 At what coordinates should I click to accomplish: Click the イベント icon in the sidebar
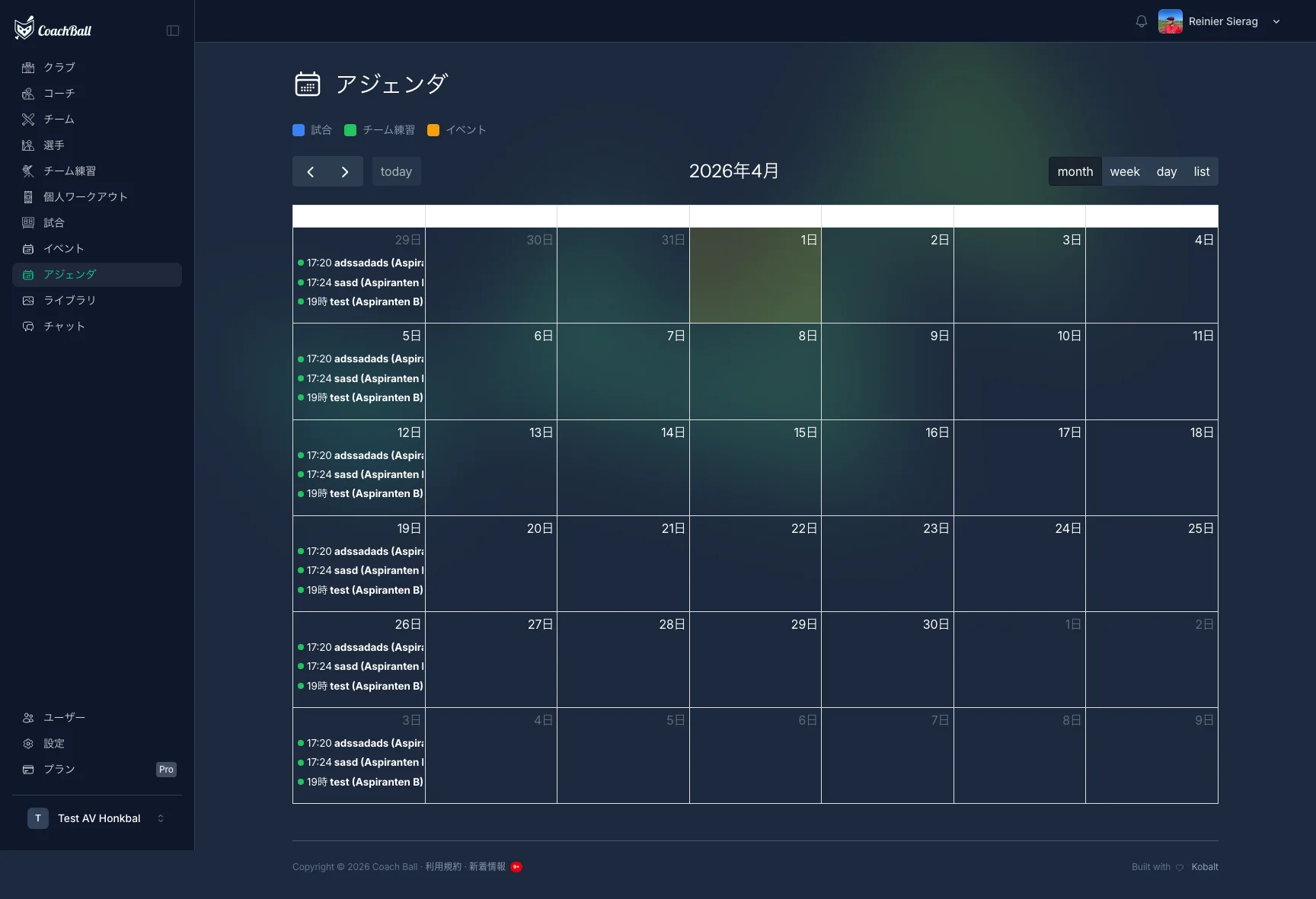click(x=28, y=249)
